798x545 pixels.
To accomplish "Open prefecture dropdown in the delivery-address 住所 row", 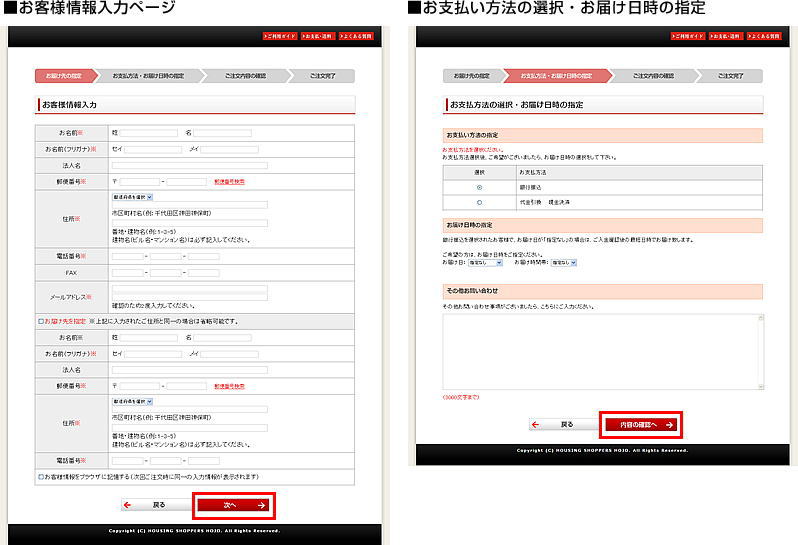I will (x=132, y=400).
